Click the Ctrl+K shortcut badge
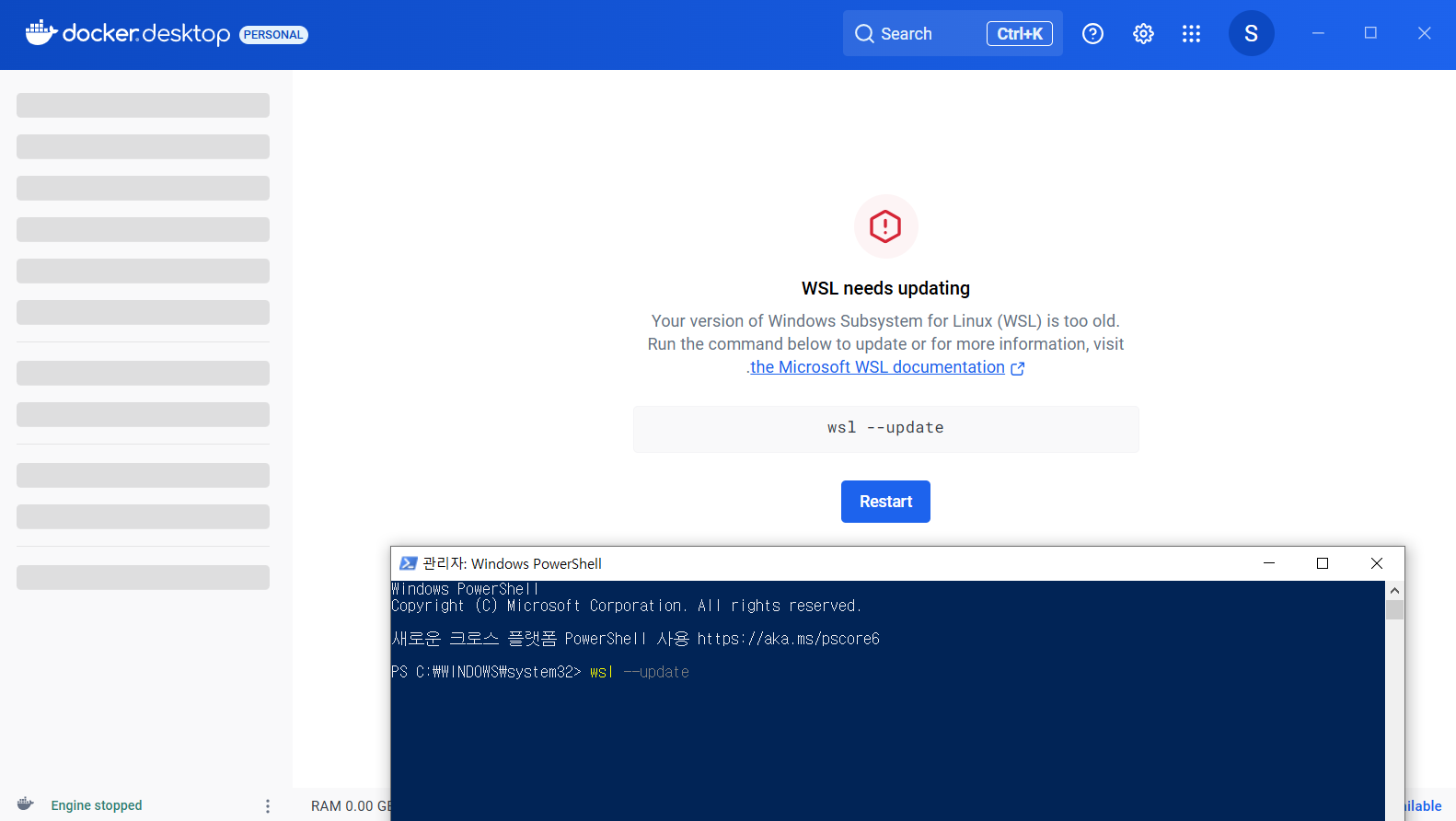Screen dimensions: 1456x821 click(x=1020, y=34)
